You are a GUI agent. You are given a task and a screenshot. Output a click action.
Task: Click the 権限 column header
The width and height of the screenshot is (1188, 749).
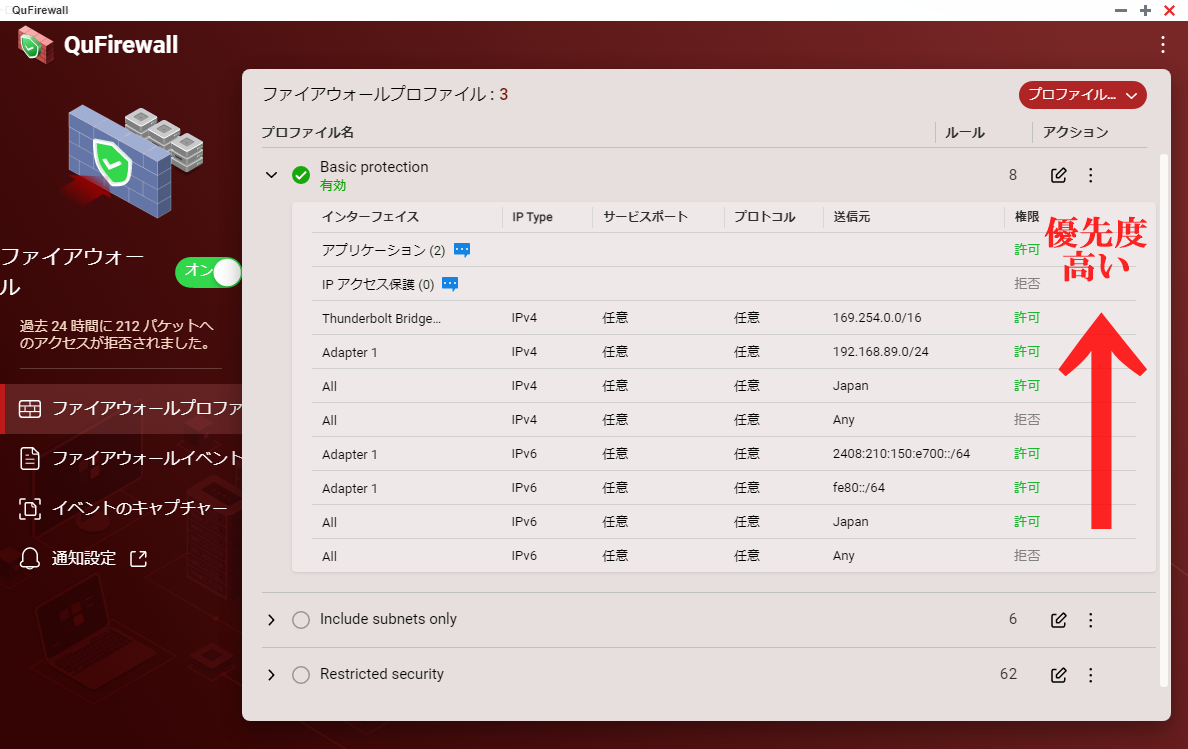(1027, 217)
